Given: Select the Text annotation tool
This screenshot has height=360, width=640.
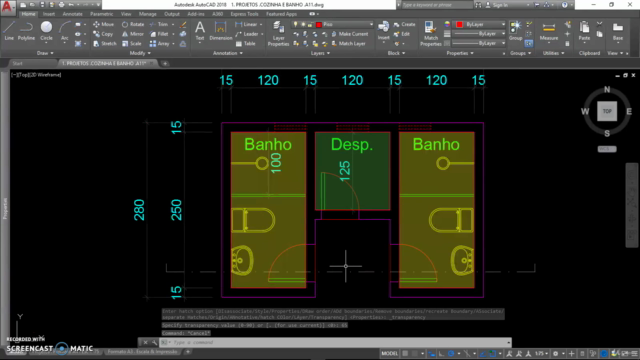Looking at the screenshot, I should (200, 31).
